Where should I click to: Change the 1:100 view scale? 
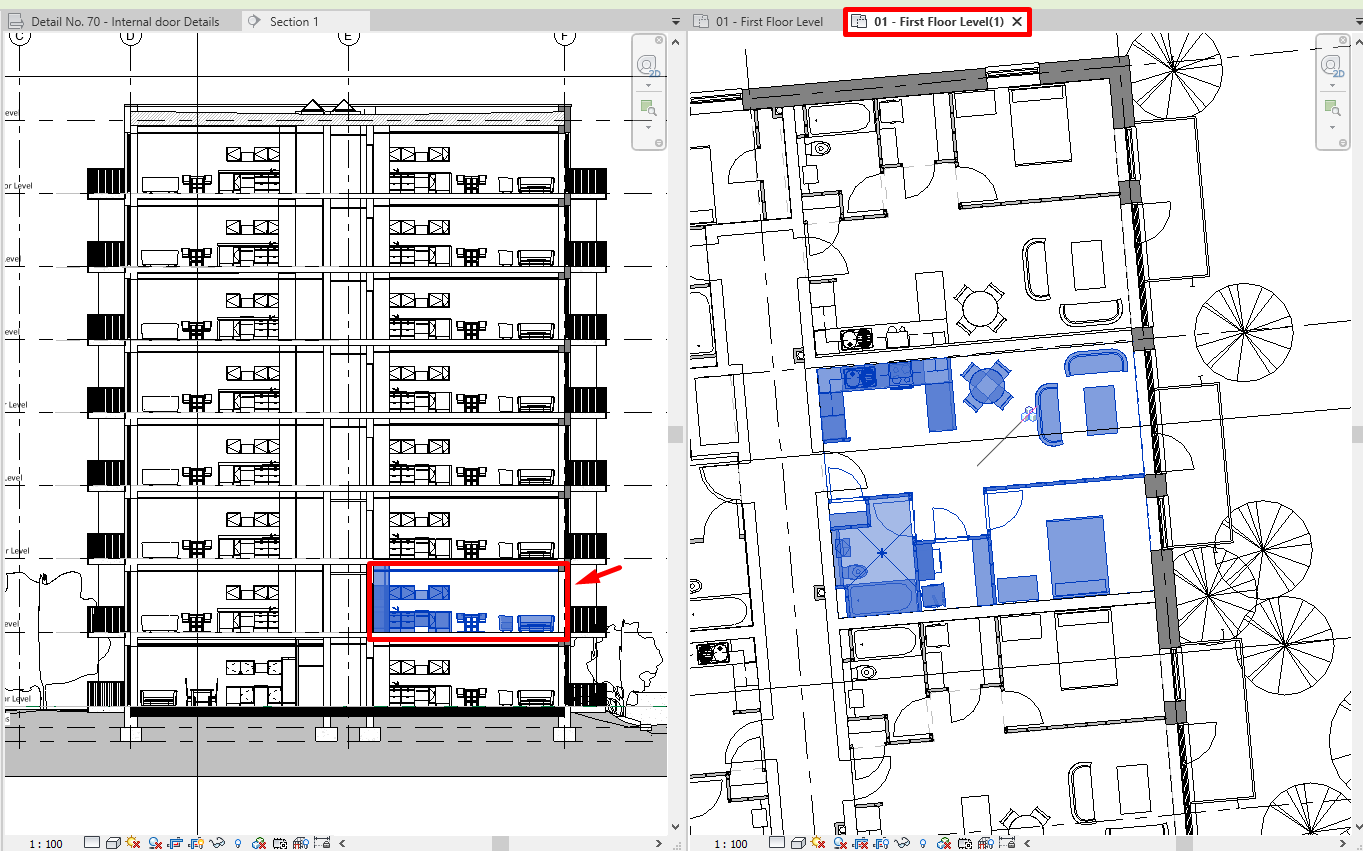46,843
